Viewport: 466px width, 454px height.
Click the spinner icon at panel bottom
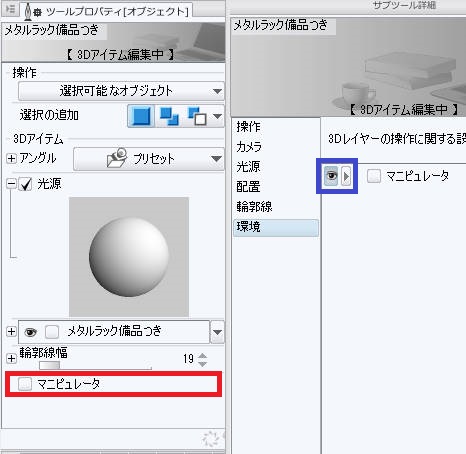click(211, 439)
